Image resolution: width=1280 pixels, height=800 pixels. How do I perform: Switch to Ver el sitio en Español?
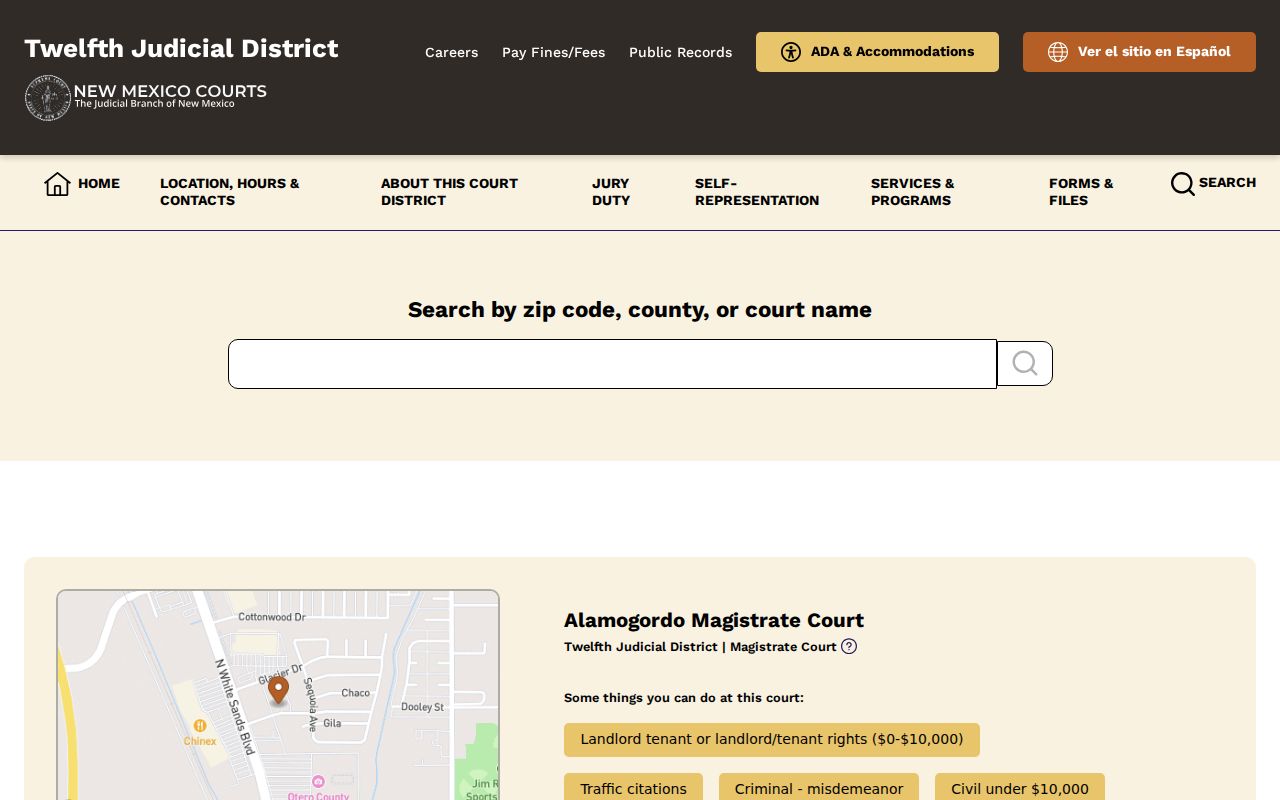point(1139,52)
